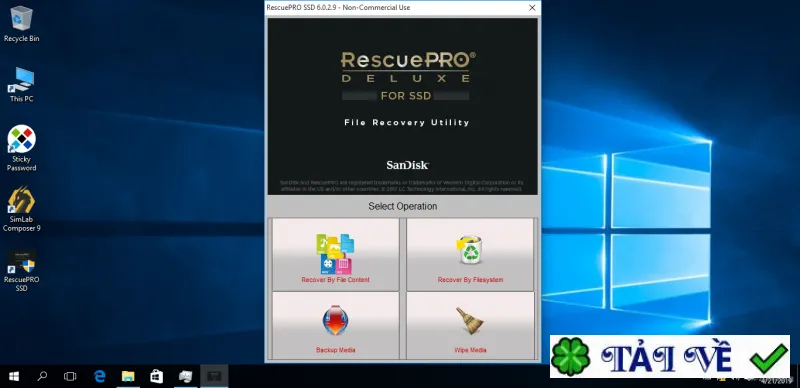Click the running RescuePRO taskbar button
The width and height of the screenshot is (800, 388).
214,377
